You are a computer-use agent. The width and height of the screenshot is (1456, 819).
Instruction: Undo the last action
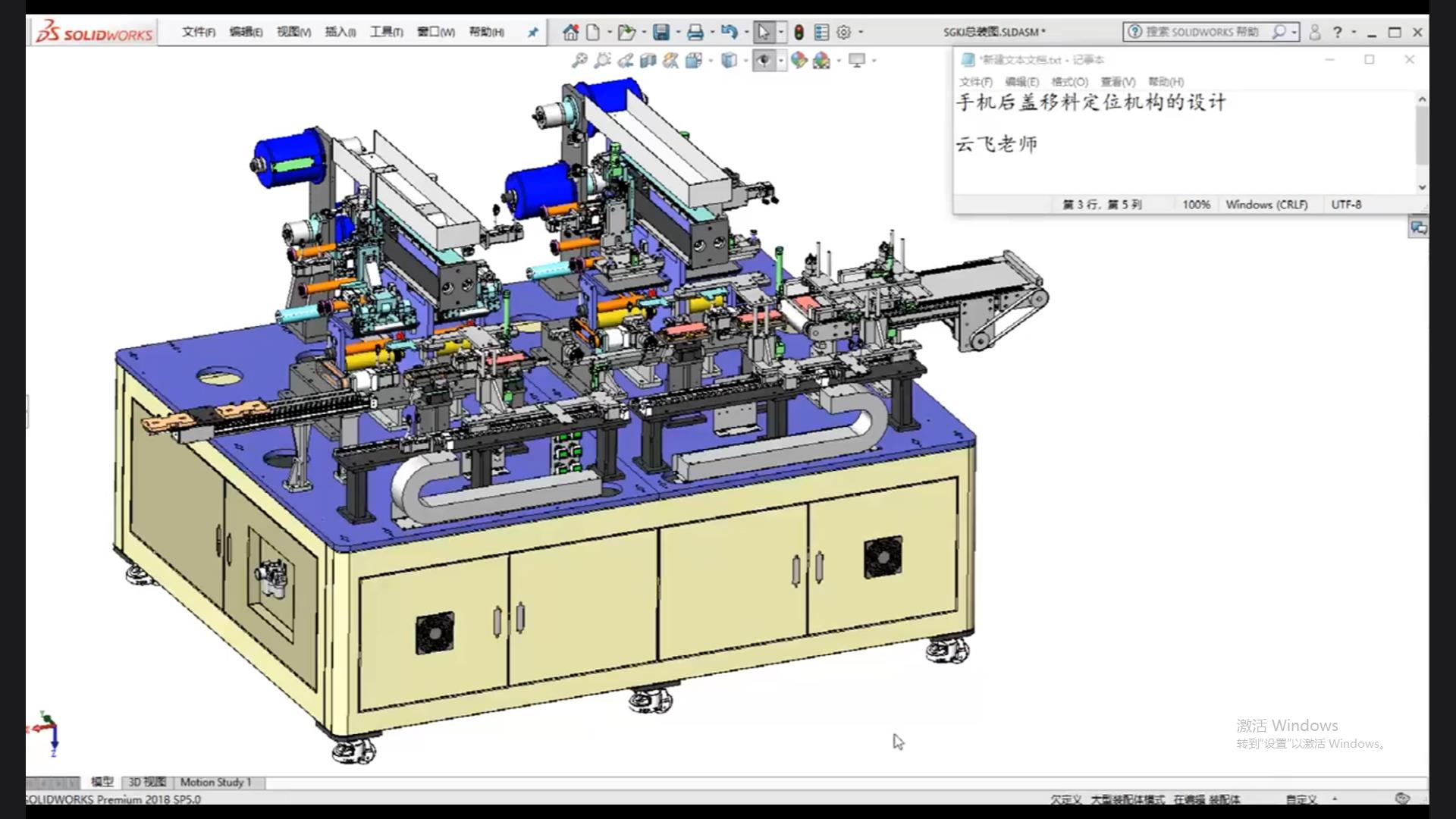pos(729,32)
